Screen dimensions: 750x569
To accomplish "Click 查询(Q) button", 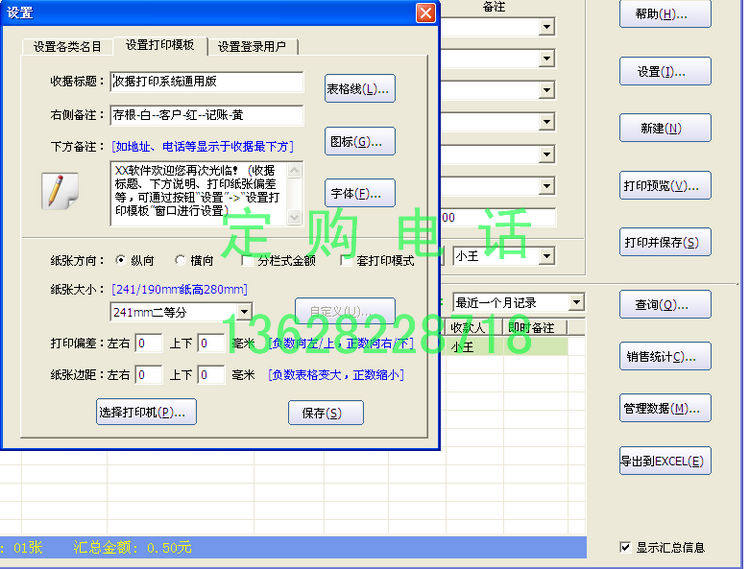I will click(665, 305).
